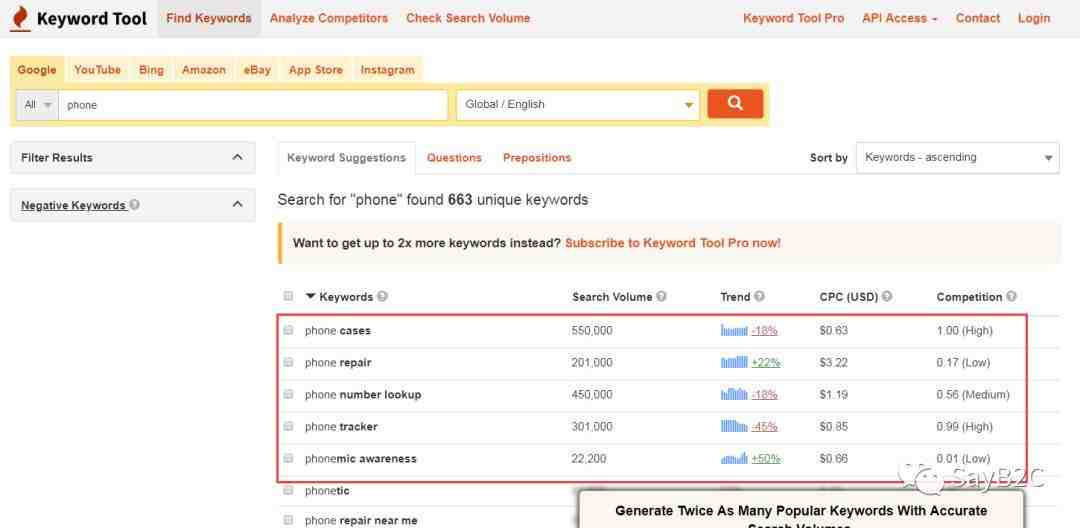
Task: Click the phone cases keyword text
Action: point(338,330)
